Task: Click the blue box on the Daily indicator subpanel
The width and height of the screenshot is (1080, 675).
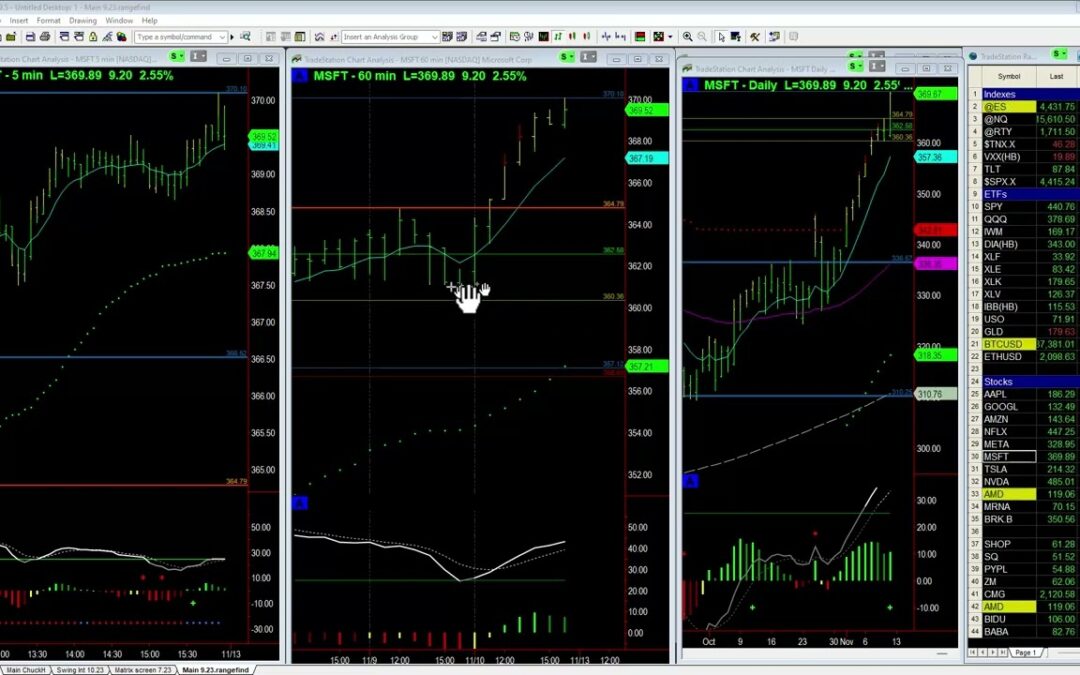Action: tap(690, 481)
